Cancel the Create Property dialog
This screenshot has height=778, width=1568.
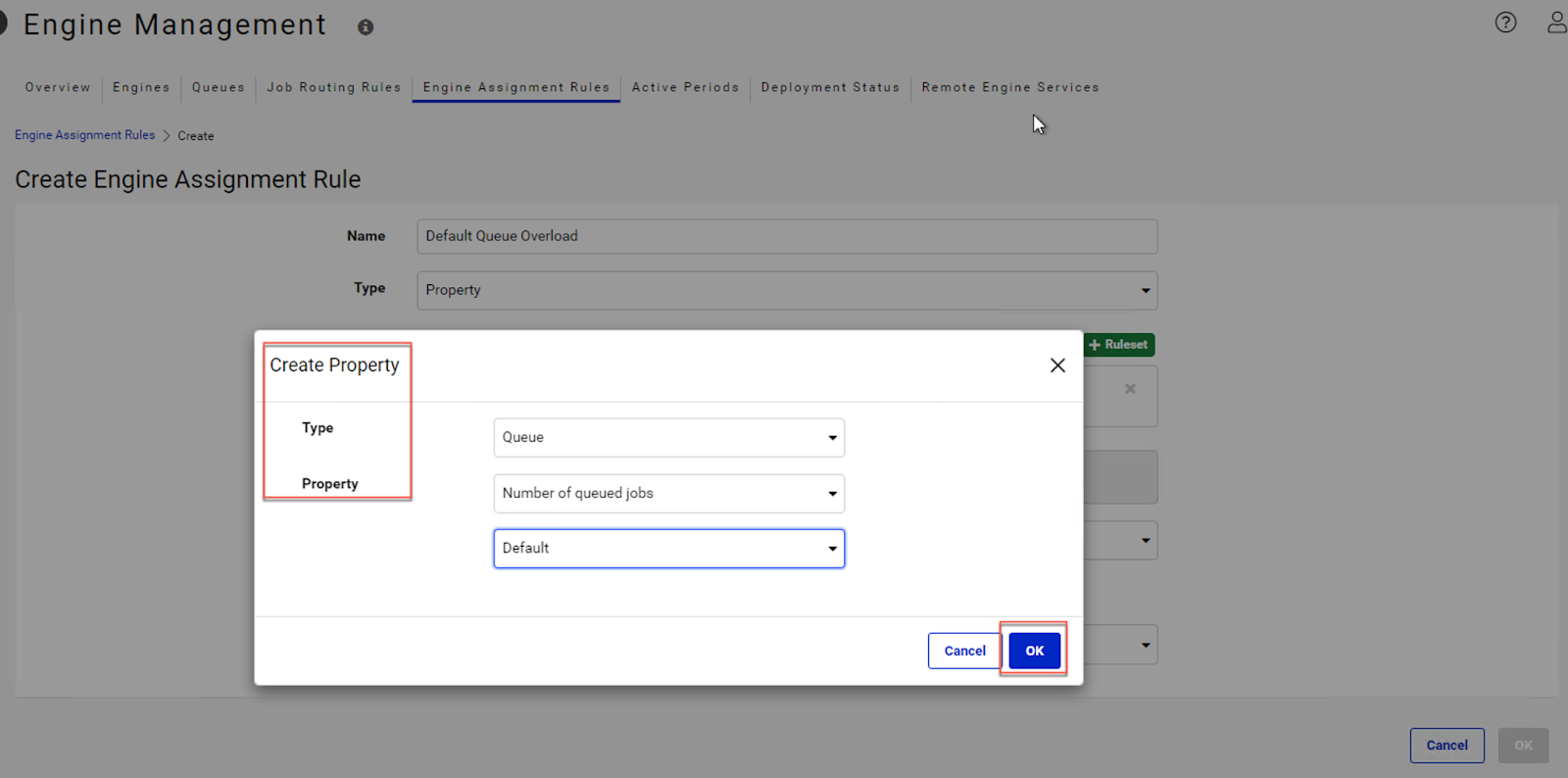(x=964, y=651)
